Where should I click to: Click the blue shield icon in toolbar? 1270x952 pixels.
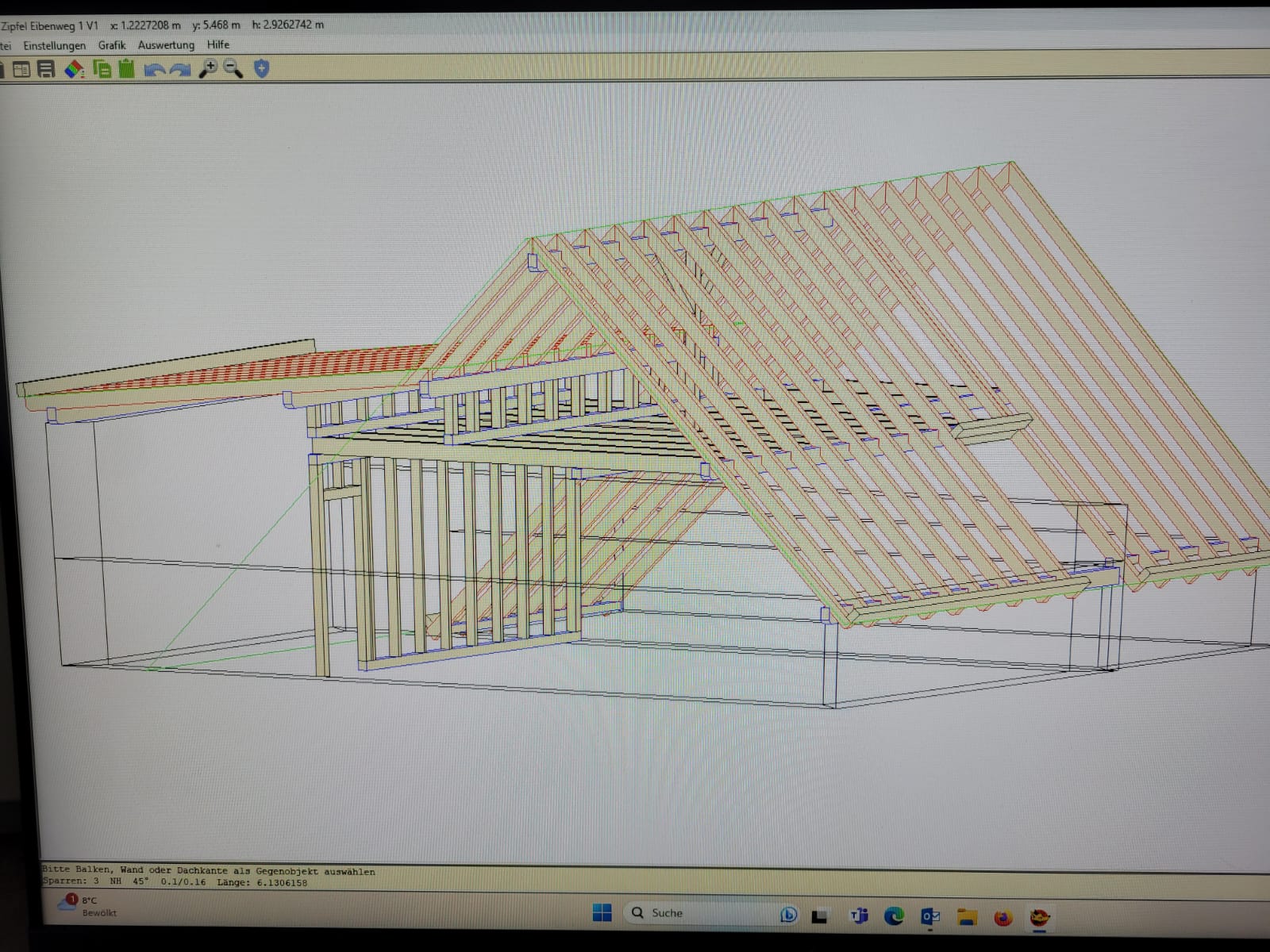(261, 69)
